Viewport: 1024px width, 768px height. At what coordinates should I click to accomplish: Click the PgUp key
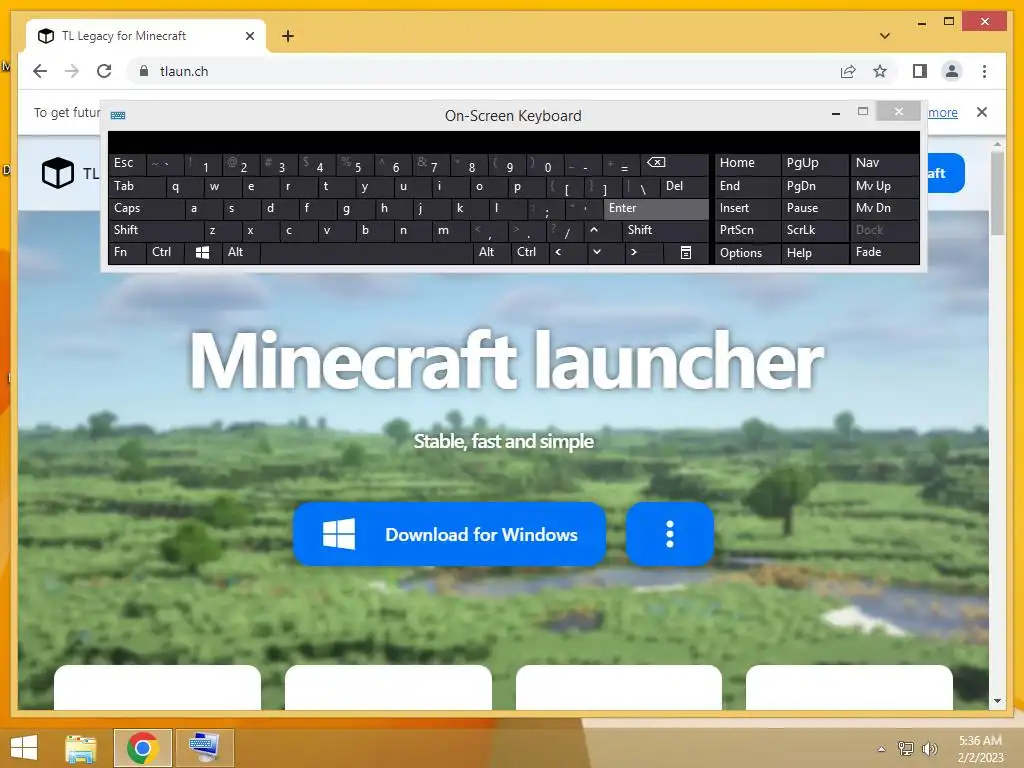(814, 163)
